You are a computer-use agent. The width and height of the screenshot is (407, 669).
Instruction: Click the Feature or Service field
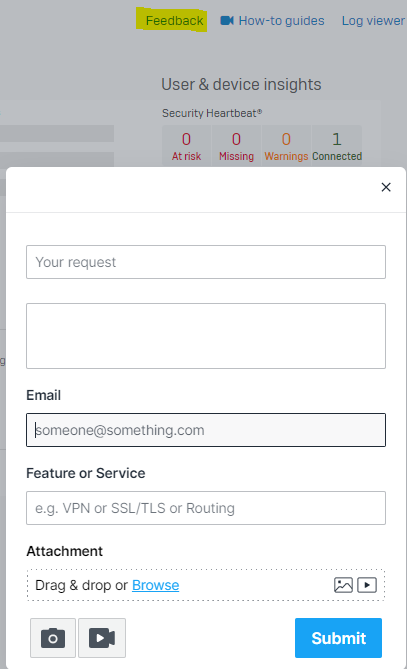point(206,508)
